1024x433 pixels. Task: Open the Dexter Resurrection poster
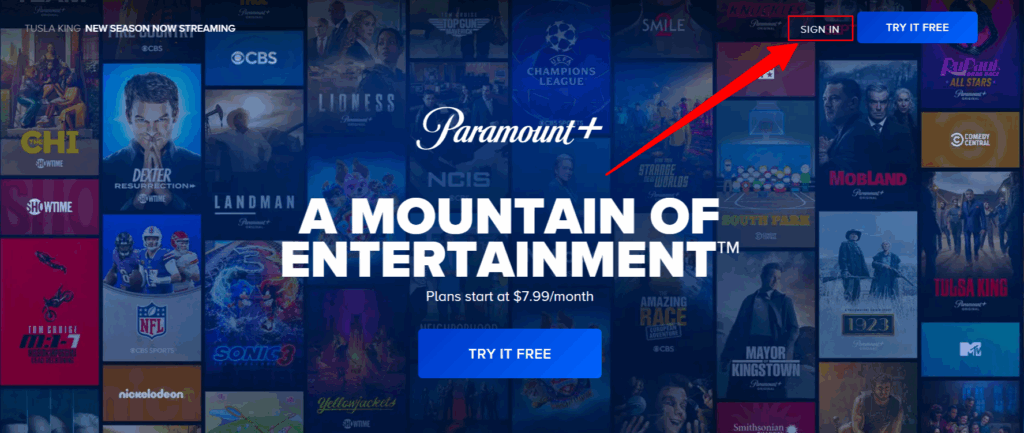pyautogui.click(x=152, y=137)
